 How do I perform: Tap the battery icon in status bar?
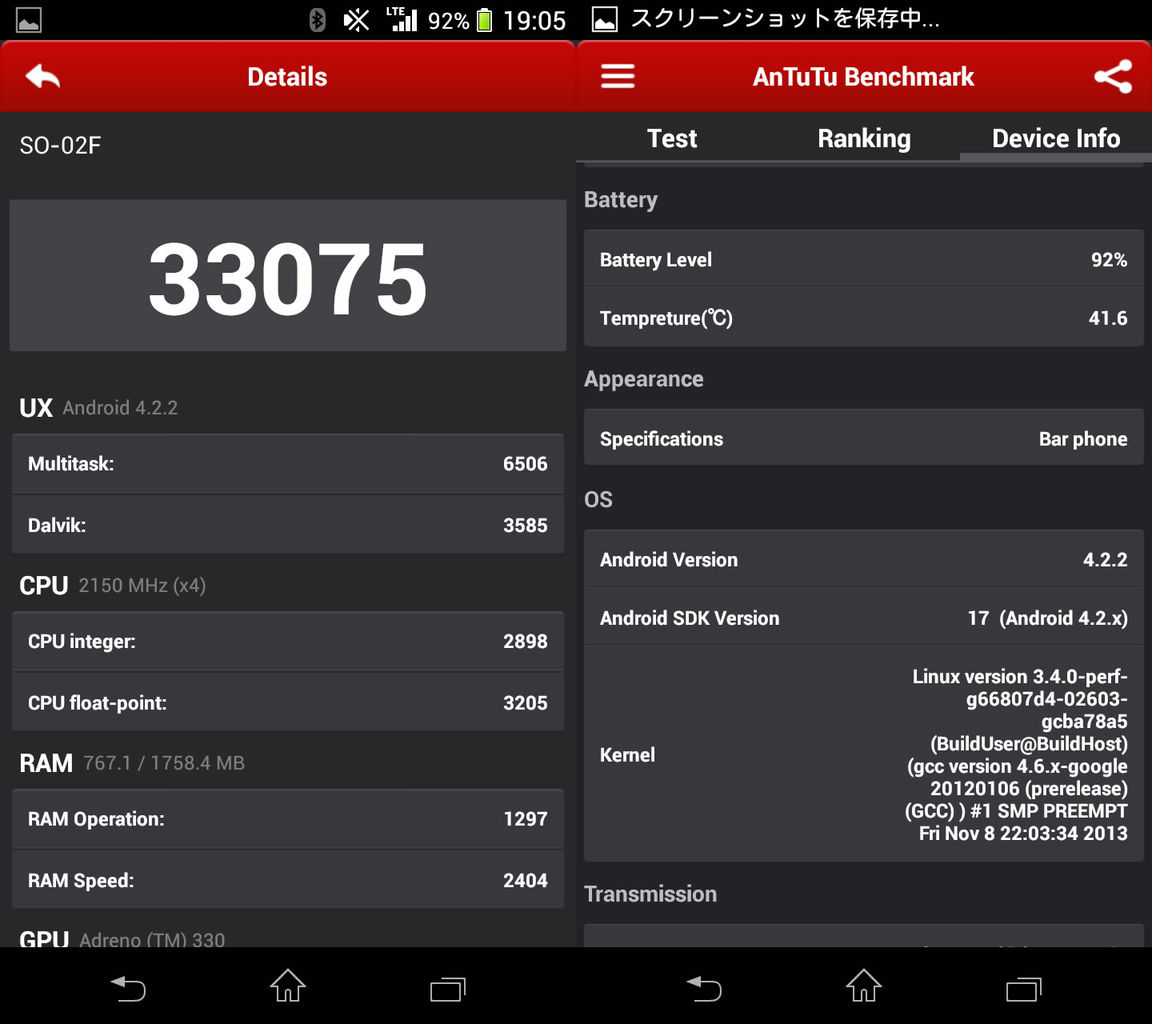coord(484,20)
